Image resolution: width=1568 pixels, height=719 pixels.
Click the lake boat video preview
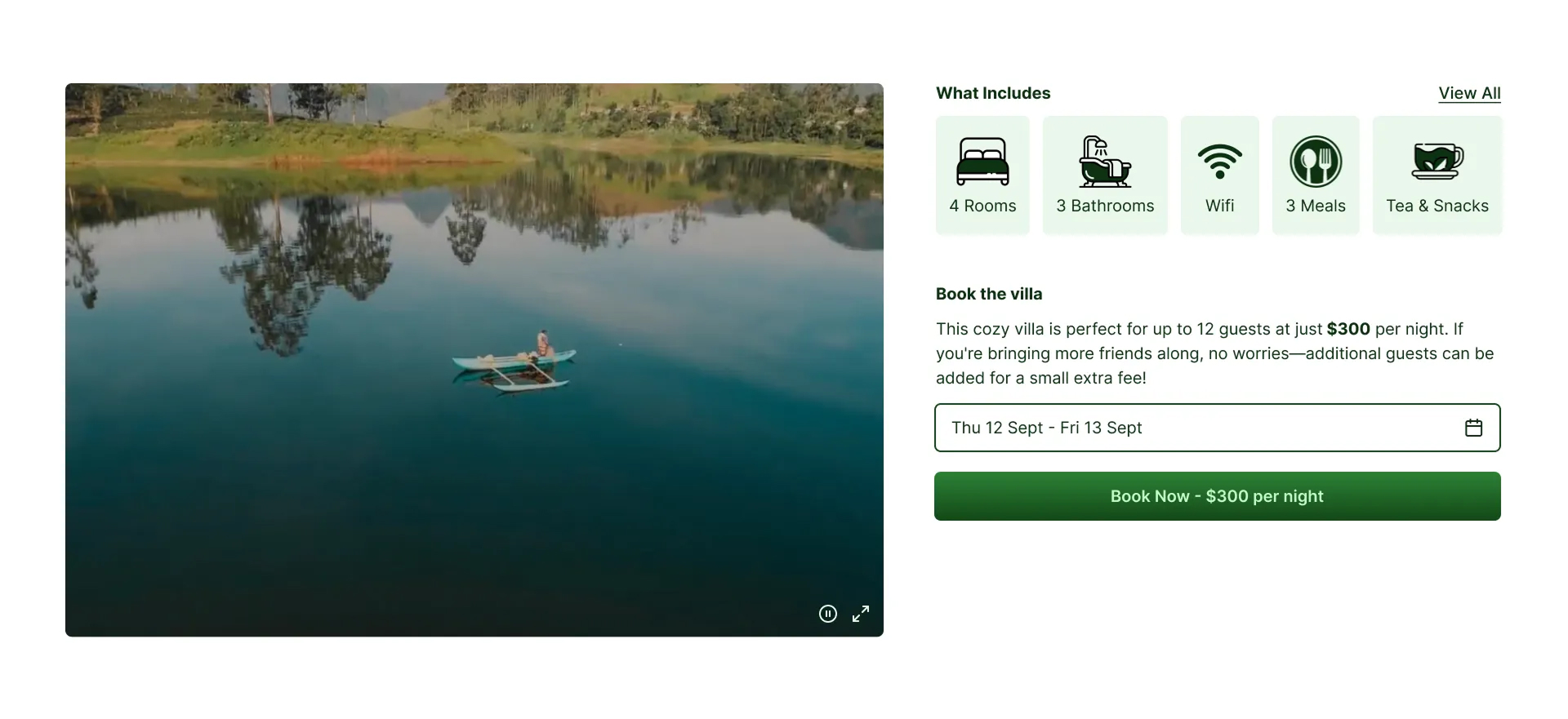(x=474, y=359)
